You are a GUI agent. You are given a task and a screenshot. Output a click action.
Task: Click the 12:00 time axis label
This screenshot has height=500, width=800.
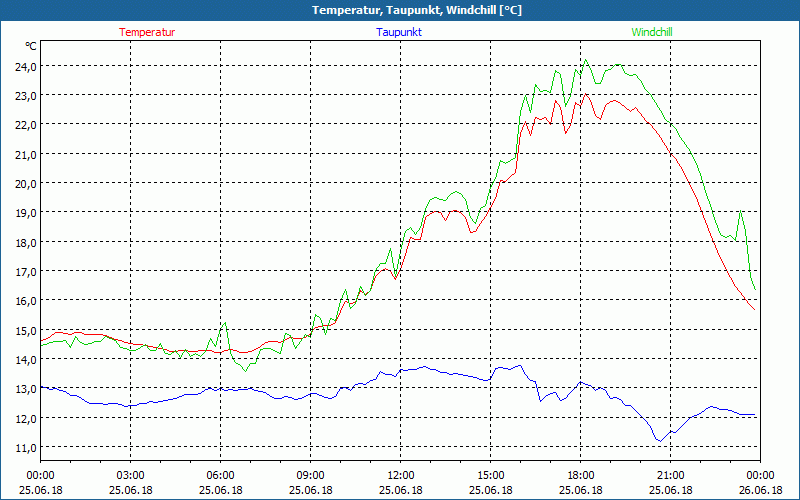point(401,476)
